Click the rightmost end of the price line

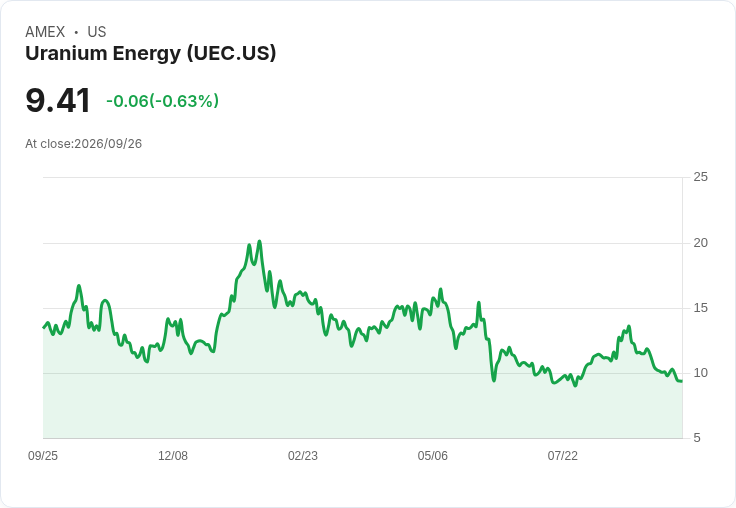[682, 381]
